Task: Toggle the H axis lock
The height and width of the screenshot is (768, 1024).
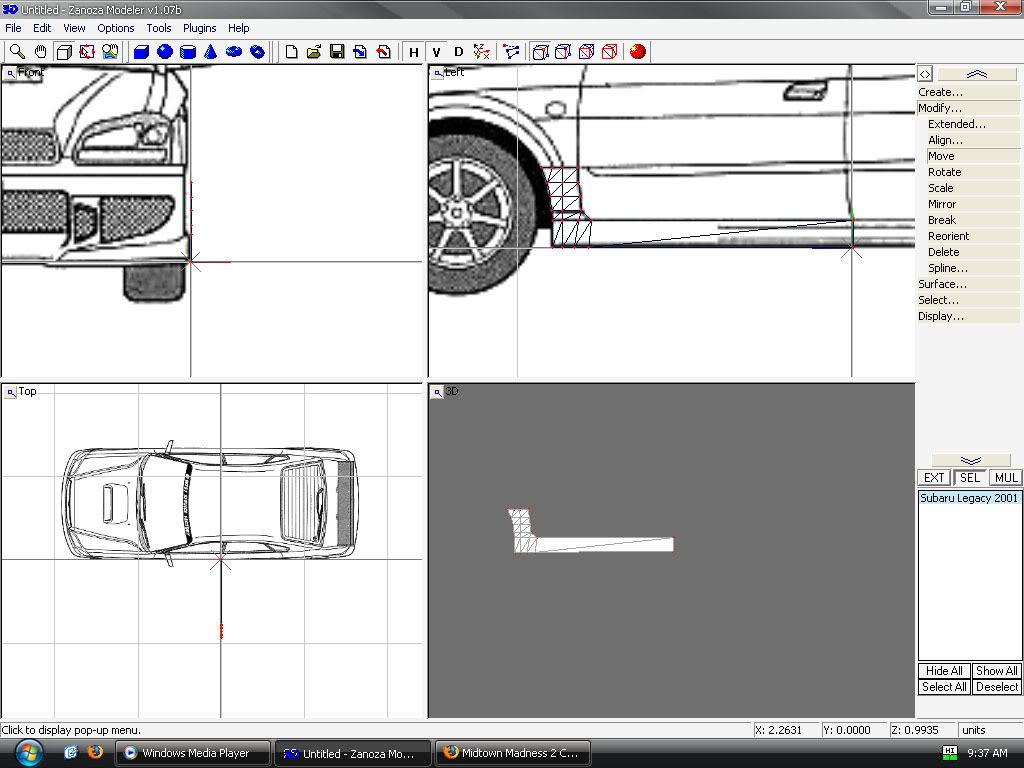Action: click(x=413, y=52)
